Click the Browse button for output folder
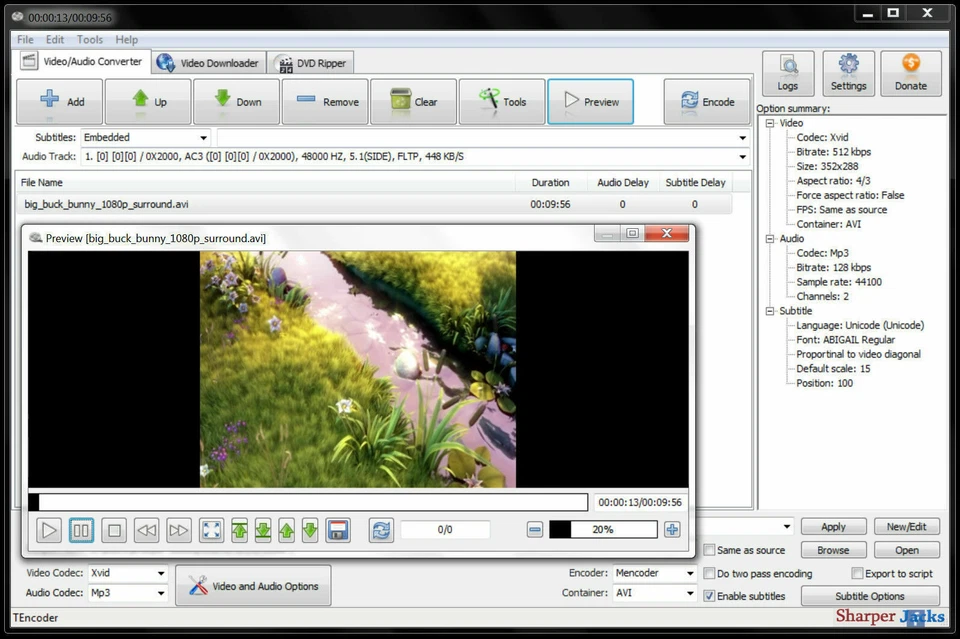Screen dimensions: 960x639 point(834,550)
